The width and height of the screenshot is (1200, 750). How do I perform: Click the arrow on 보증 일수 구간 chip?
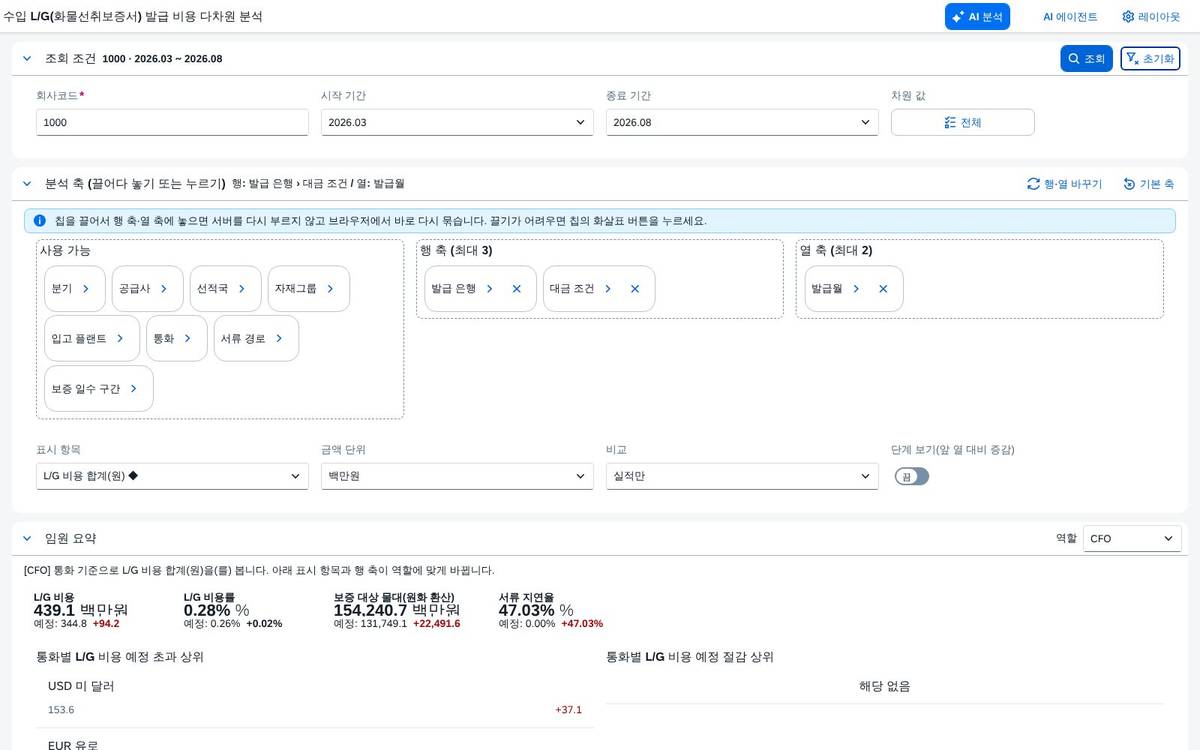pyautogui.click(x=134, y=388)
